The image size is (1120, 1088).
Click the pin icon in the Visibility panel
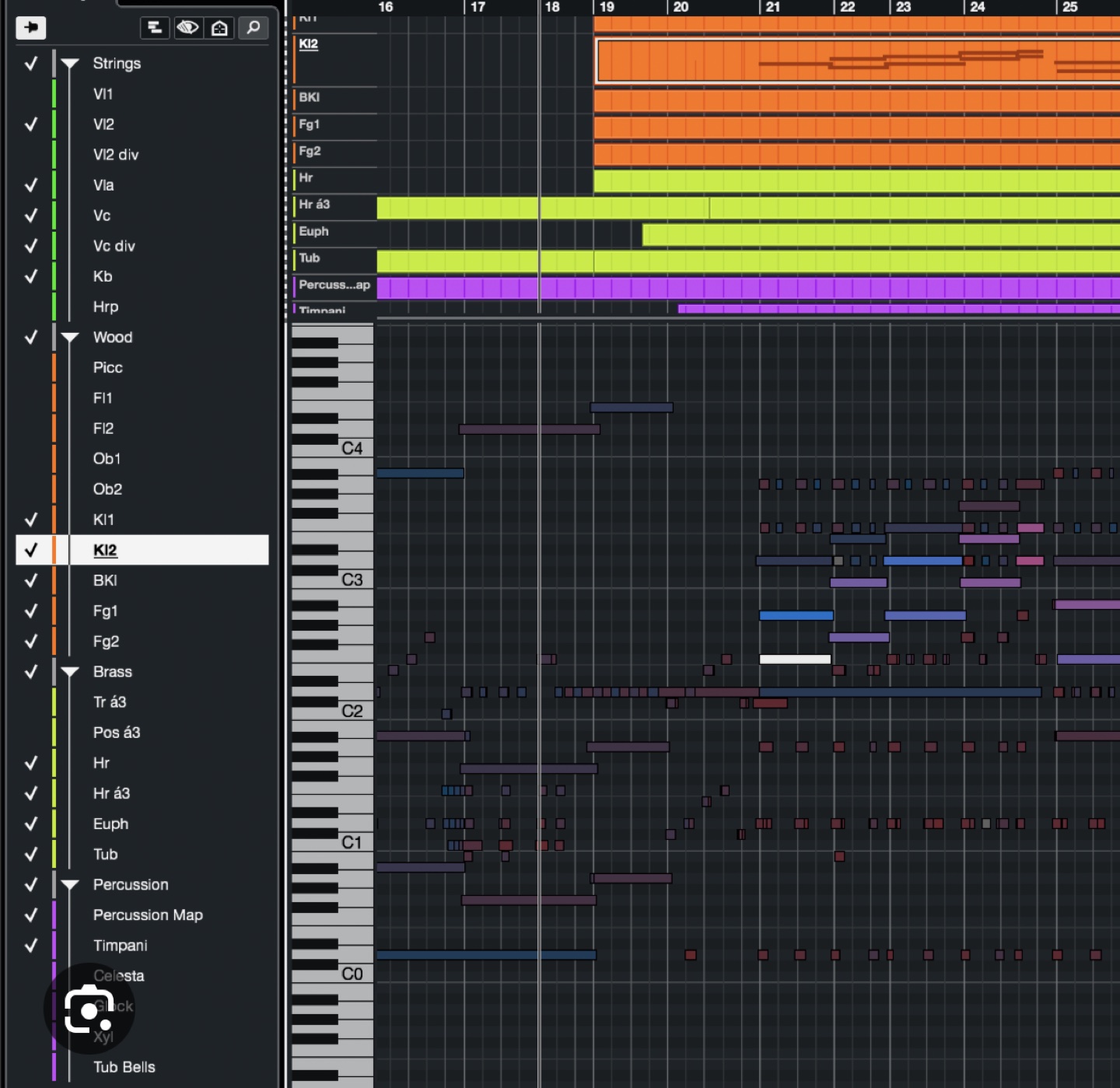pos(31,28)
